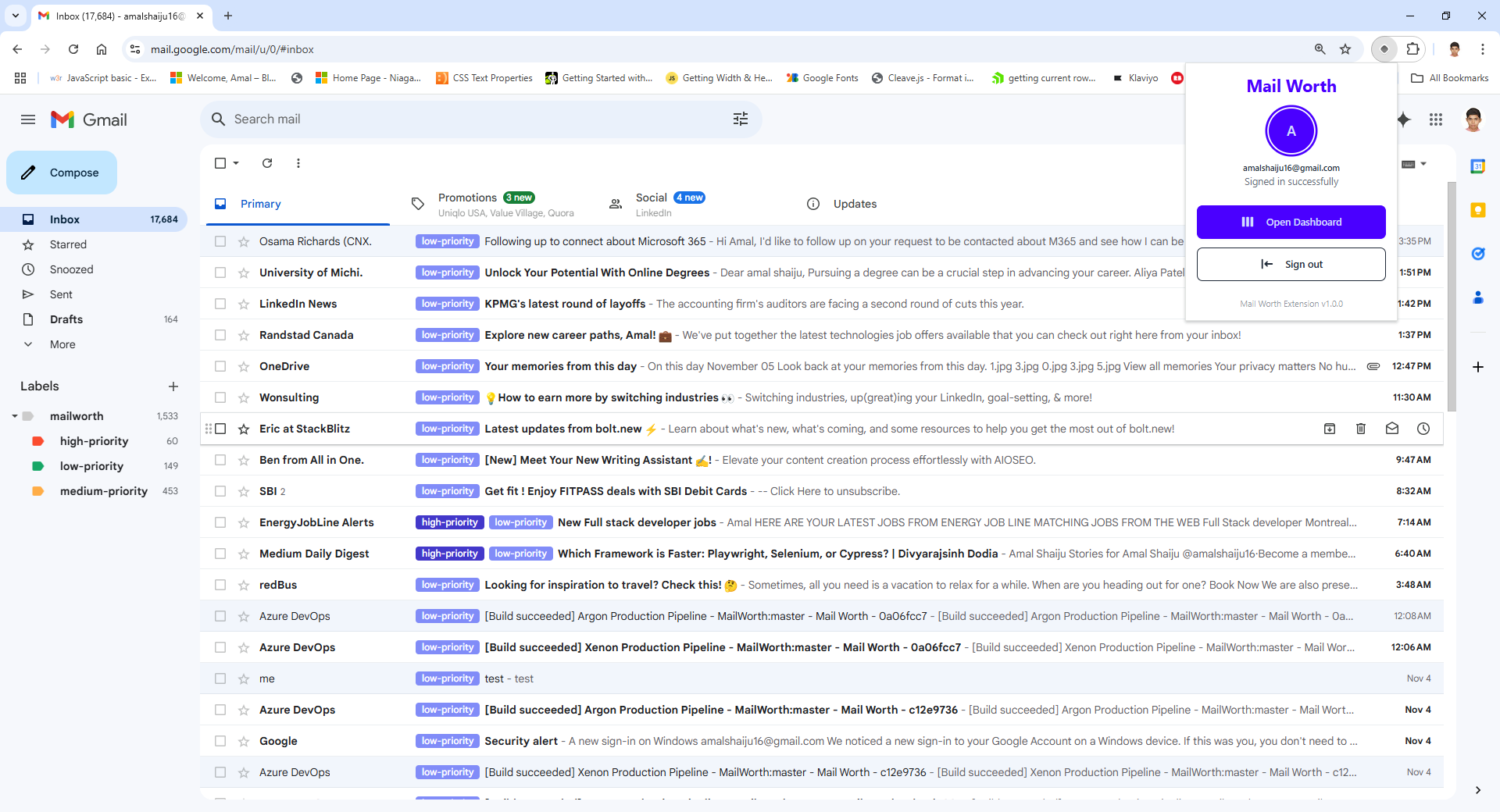This screenshot has height=812, width=1500.
Task: Click the plus icon to get add-ons
Action: 1477,367
